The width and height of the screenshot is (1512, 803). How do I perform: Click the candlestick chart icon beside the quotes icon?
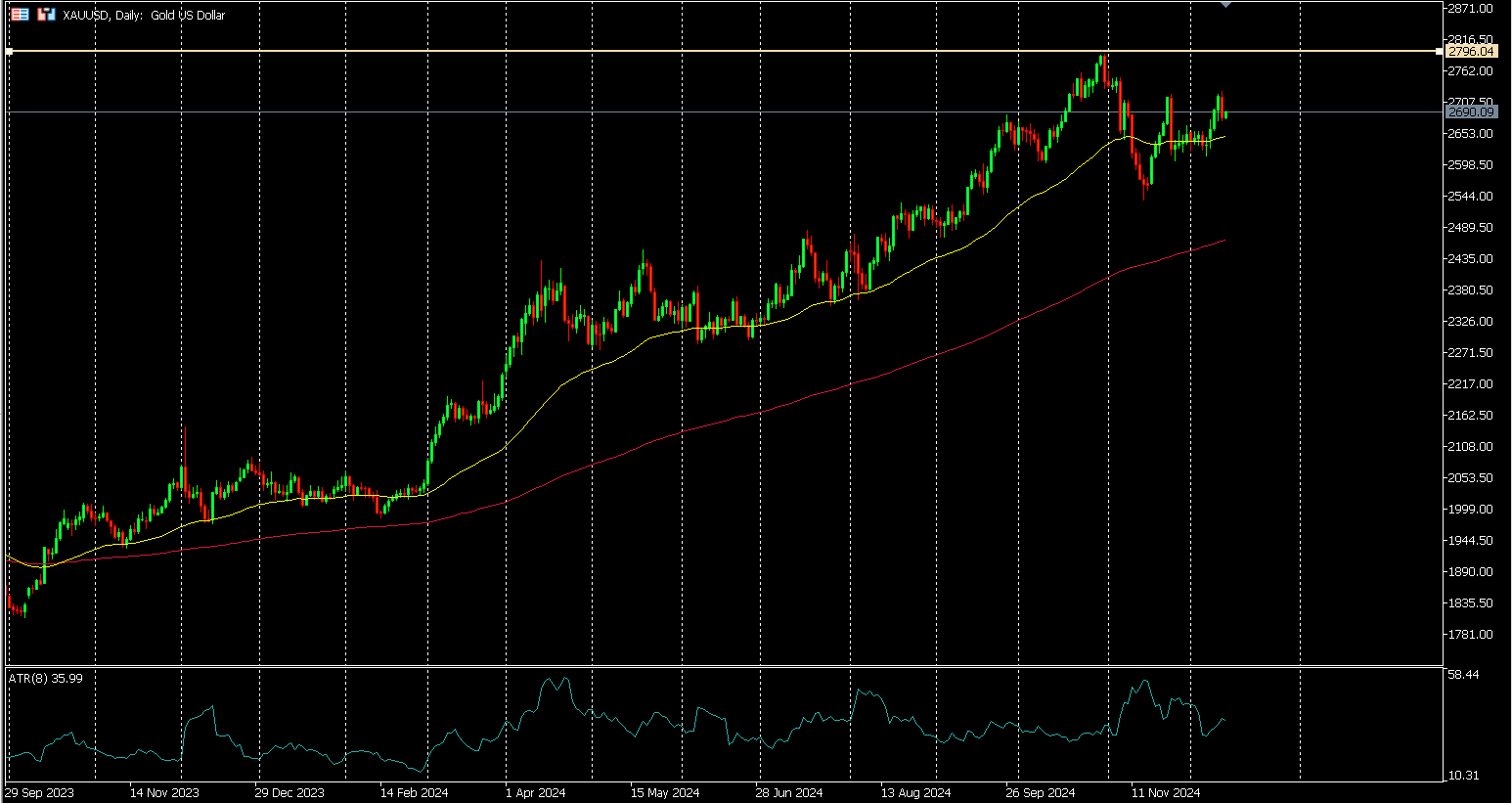[45, 15]
